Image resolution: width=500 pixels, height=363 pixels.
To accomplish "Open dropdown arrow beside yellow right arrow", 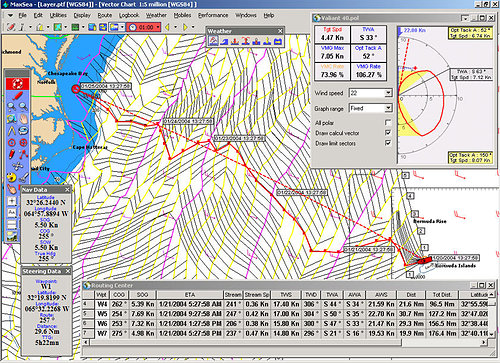I will point(193,27).
